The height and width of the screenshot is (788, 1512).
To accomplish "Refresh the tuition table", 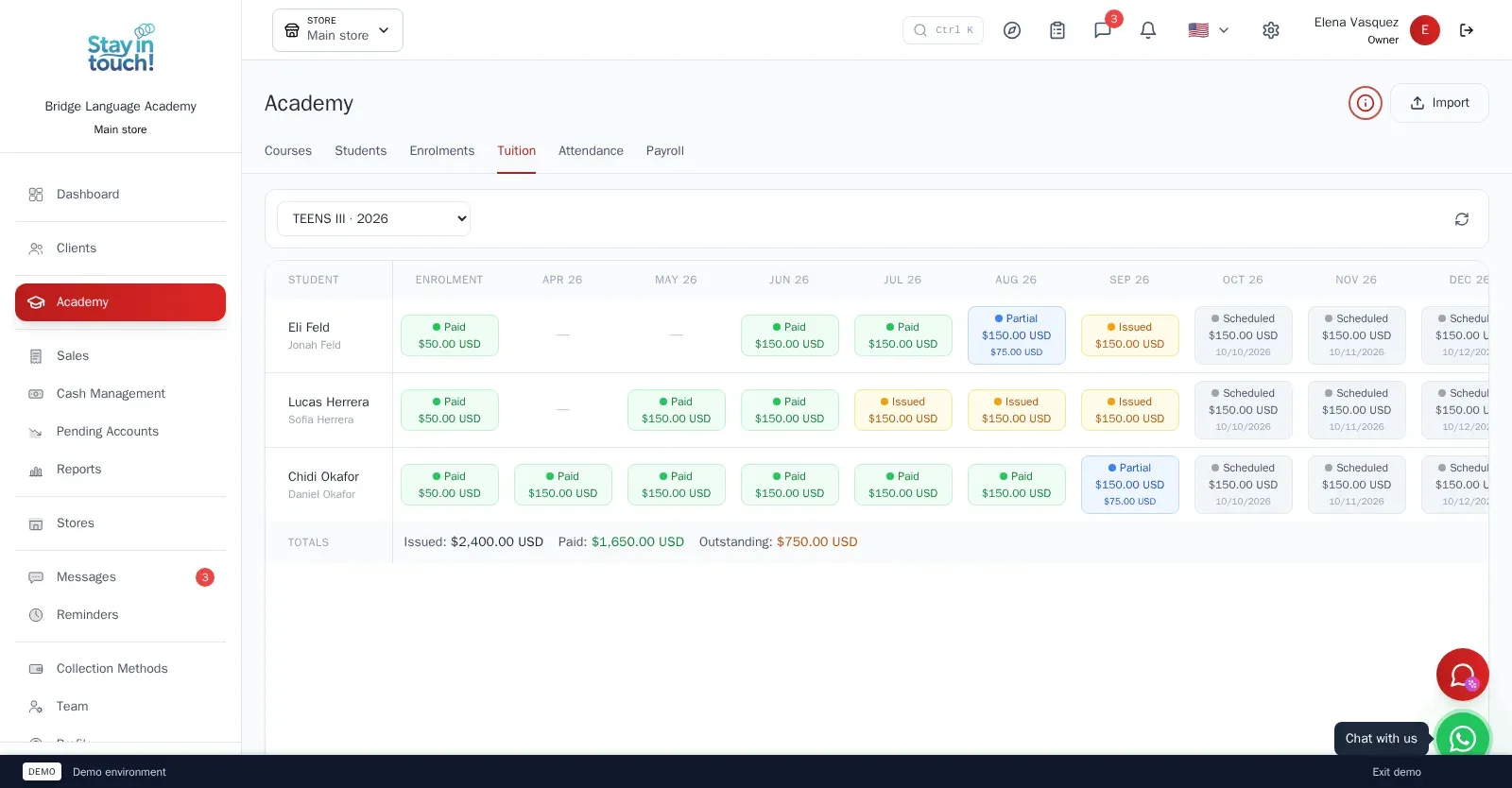I will click(1462, 219).
